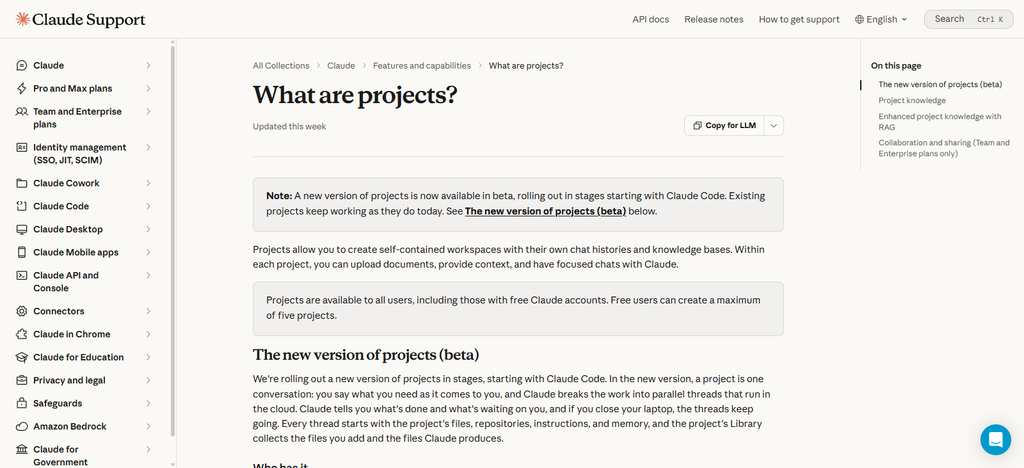Click the Claude for Education graduation cap icon

pos(22,357)
